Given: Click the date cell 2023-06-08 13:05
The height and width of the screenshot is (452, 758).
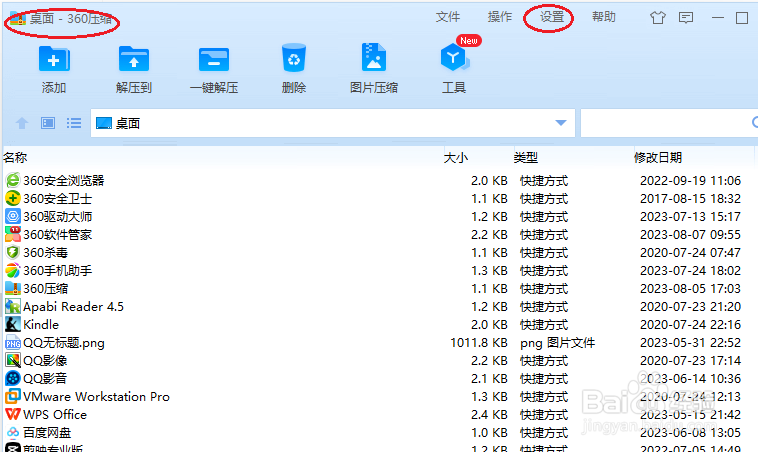Looking at the screenshot, I should click(x=690, y=433).
